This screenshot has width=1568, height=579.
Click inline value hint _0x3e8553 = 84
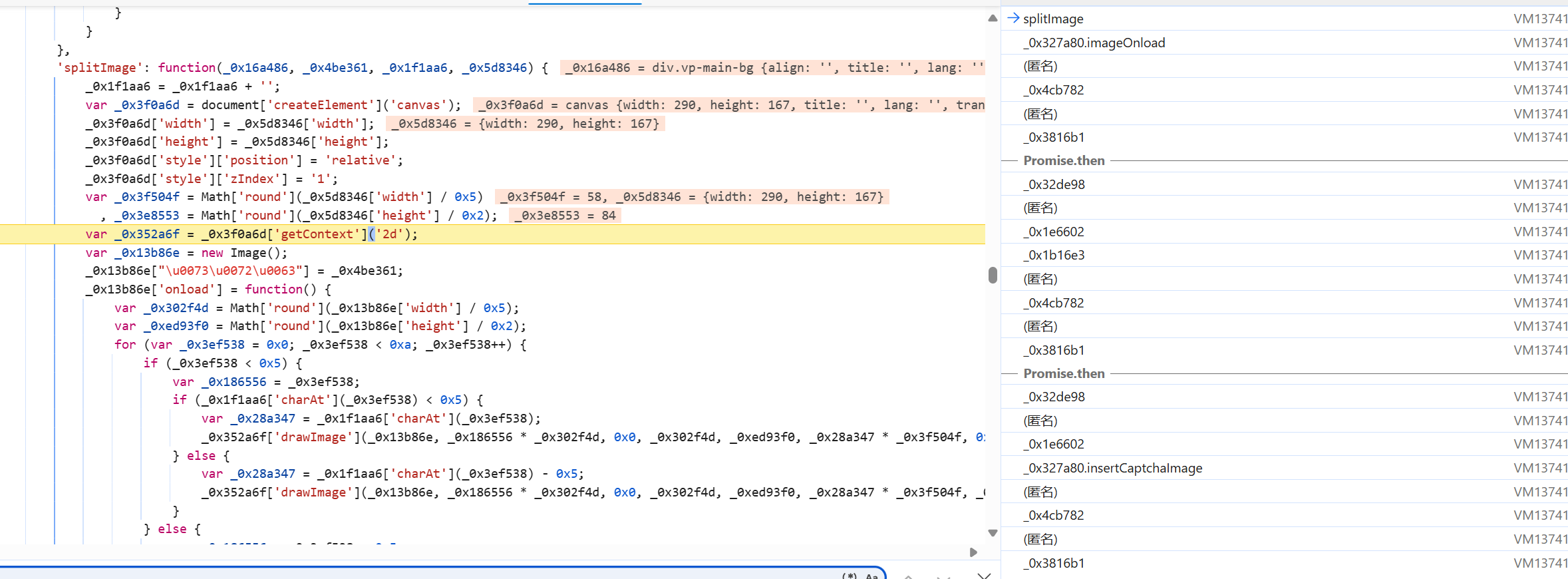click(565, 216)
